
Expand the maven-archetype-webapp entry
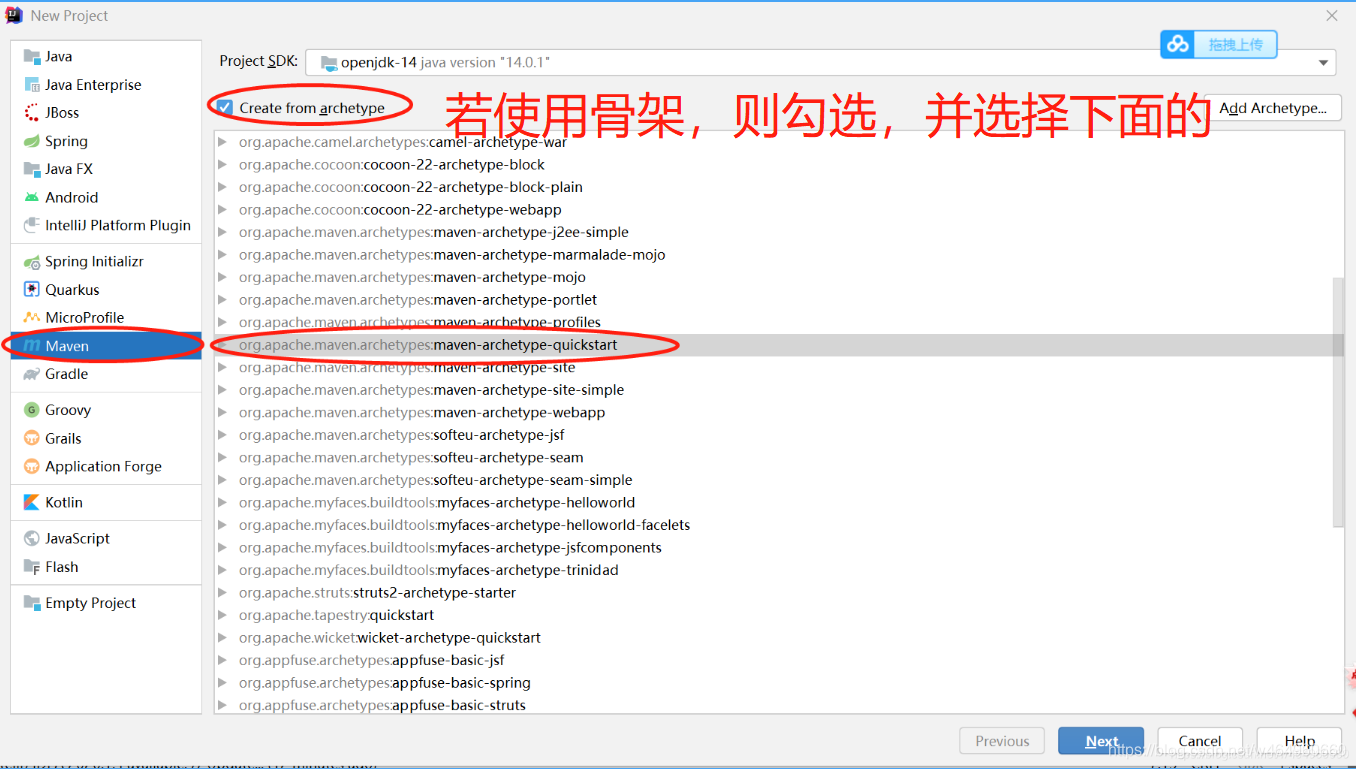point(222,413)
